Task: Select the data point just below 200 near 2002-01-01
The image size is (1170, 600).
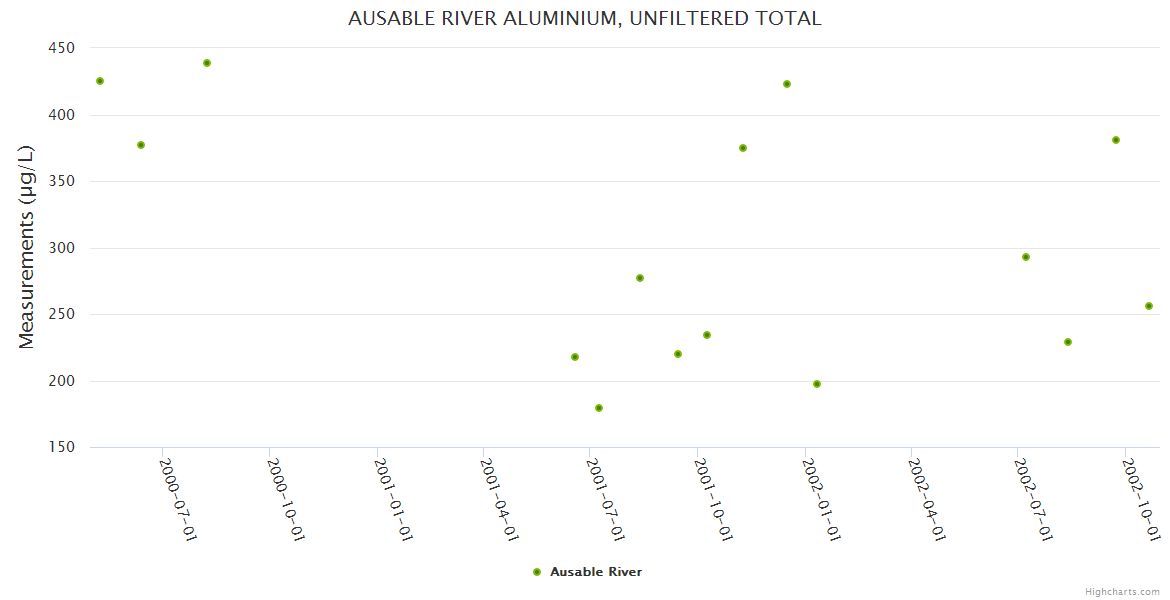Action: click(x=817, y=384)
